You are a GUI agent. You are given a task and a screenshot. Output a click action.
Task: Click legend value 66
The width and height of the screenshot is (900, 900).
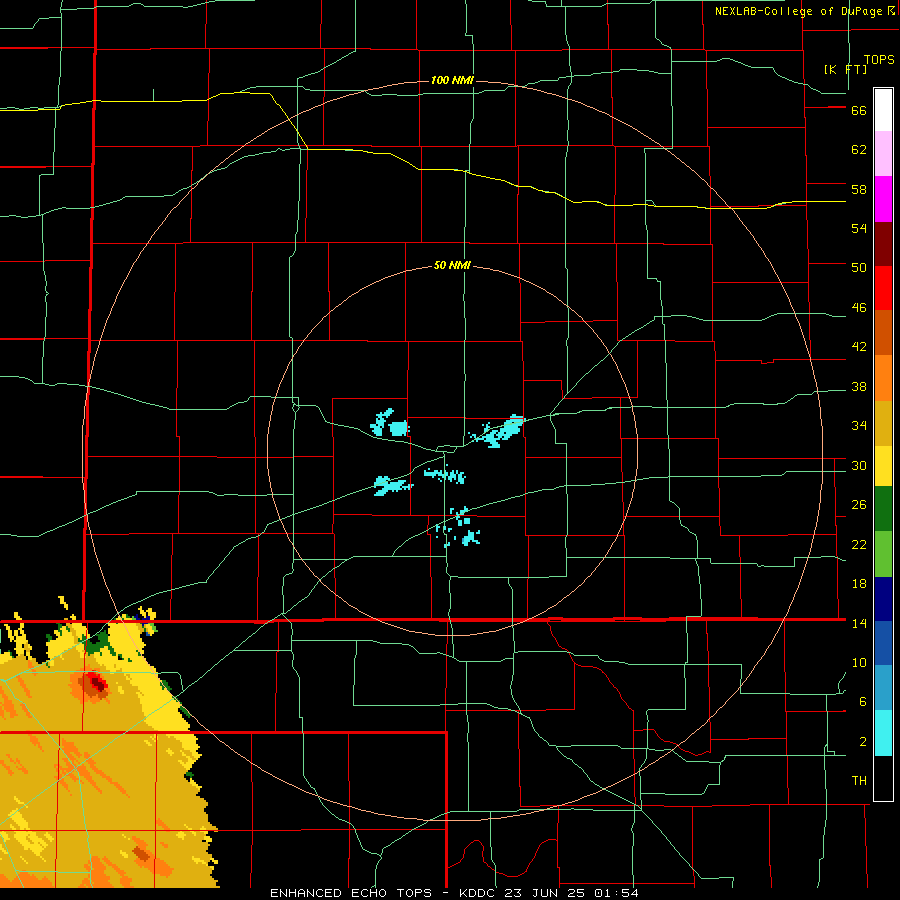point(859,110)
